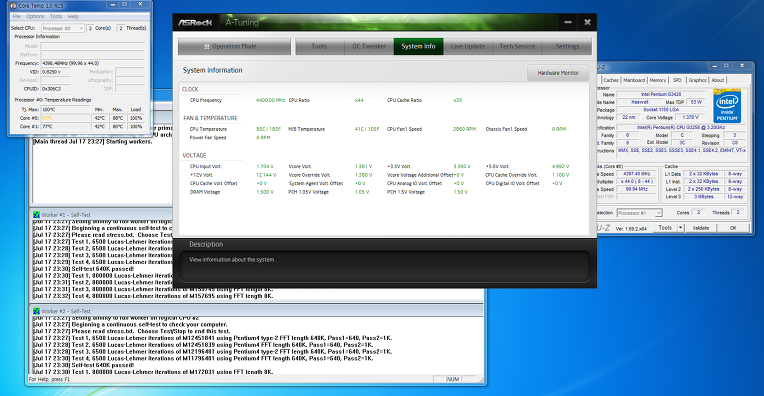Click Core #0 temperature reading
Screen dimensions: 764x396
[x=66, y=118]
